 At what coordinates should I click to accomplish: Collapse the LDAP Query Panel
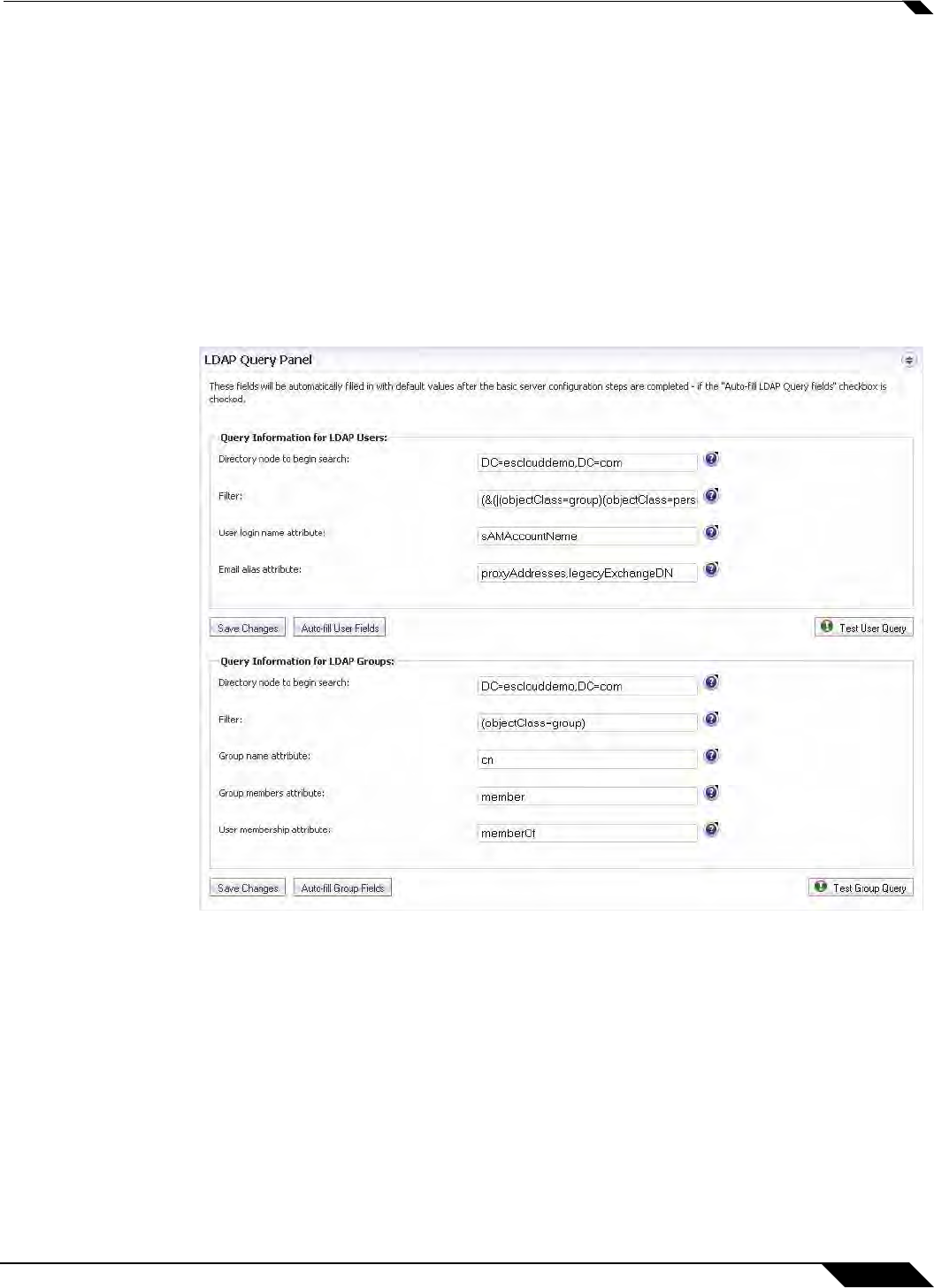coord(908,361)
